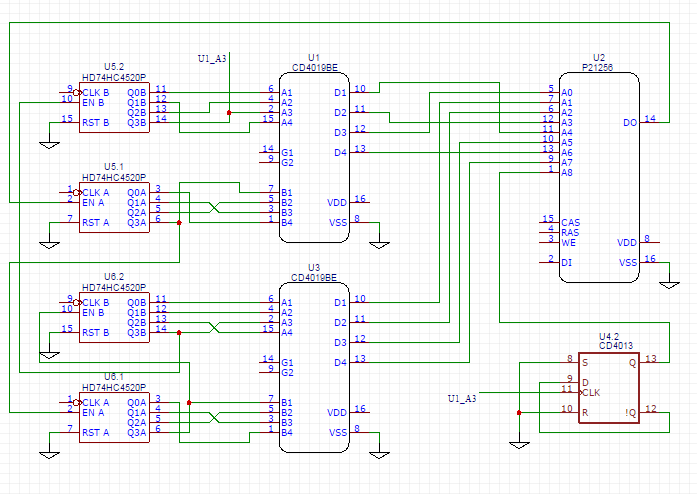
Task: Click the DO pin 14 on U2
Action: [650, 123]
